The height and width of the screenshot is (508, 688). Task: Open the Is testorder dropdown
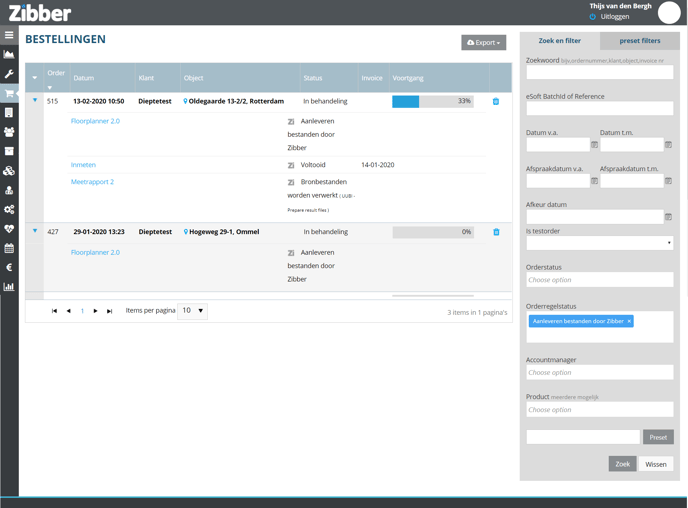click(x=599, y=243)
